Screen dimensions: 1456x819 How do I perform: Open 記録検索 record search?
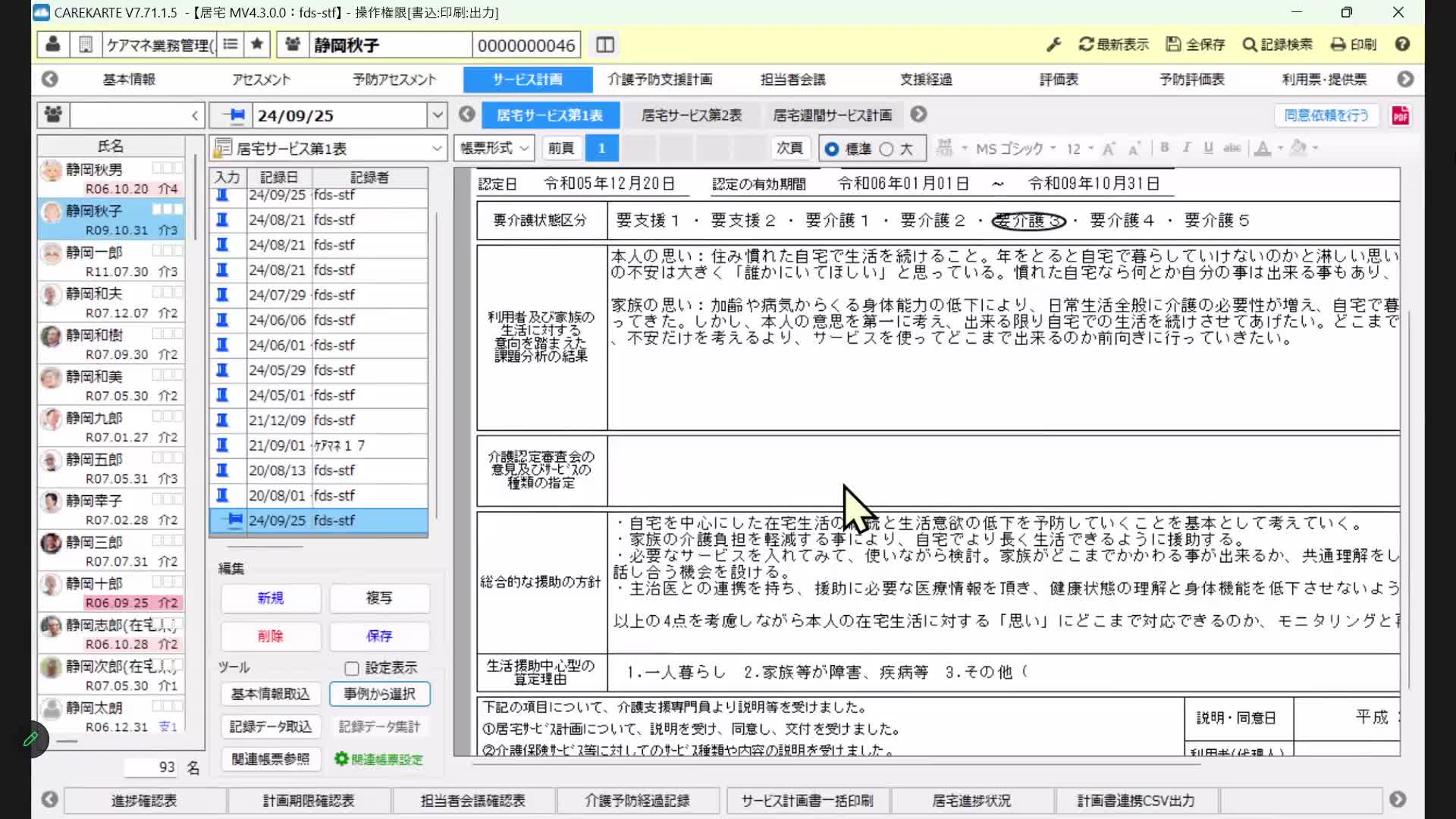1278,45
